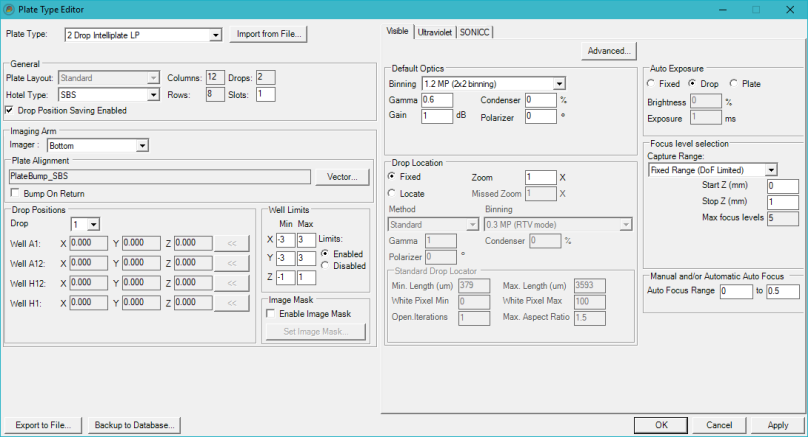Click the Well Limits Y Min field
The height and width of the screenshot is (437, 808).
point(285,258)
